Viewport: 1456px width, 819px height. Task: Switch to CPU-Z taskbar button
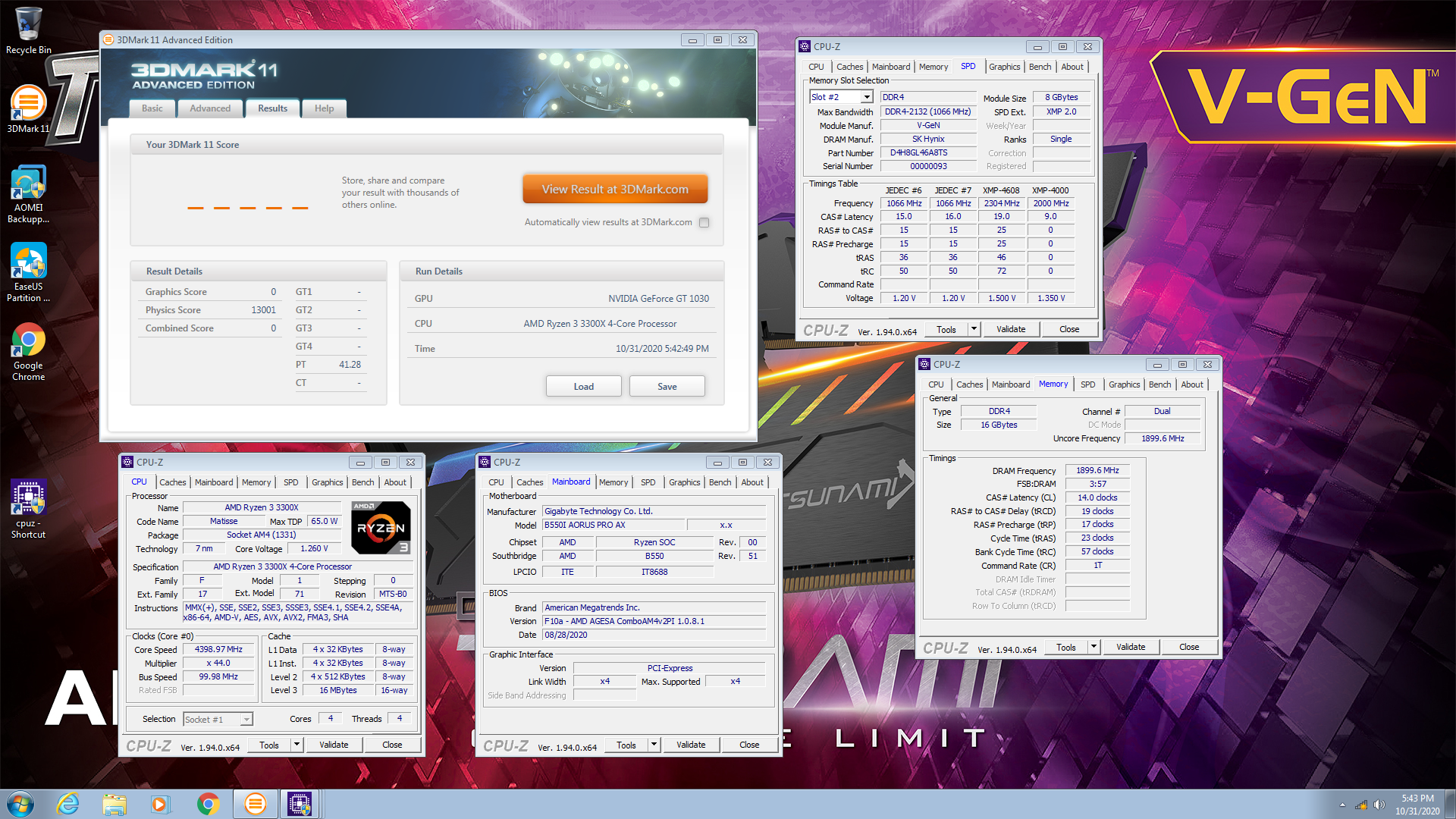coord(300,804)
